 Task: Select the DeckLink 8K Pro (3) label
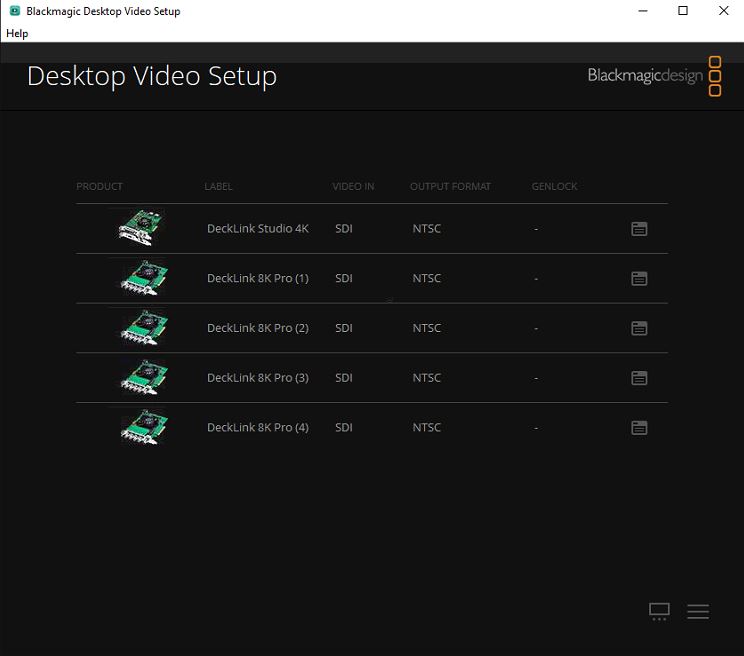point(258,378)
